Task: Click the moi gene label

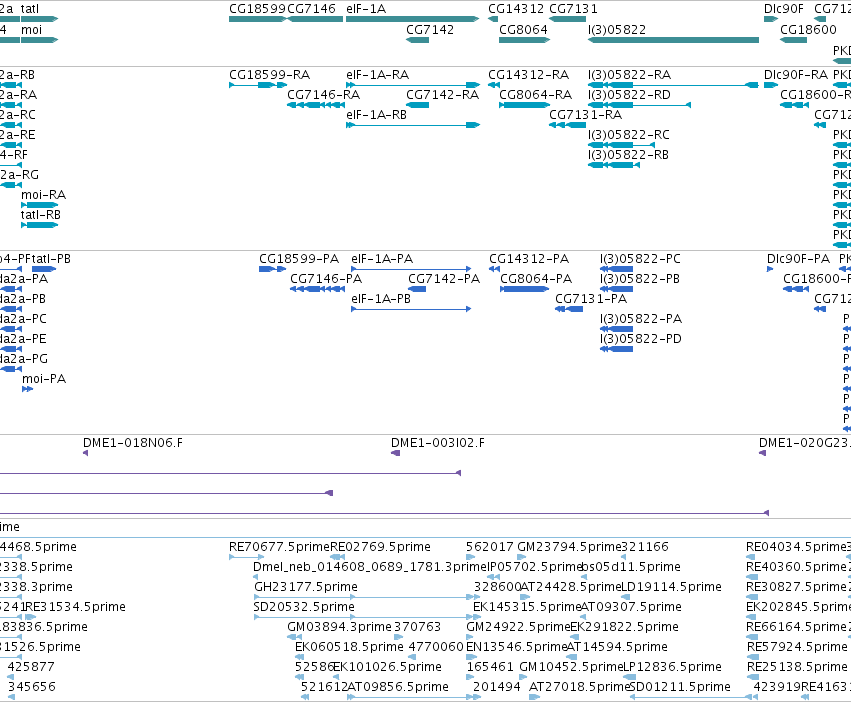Action: (31, 29)
